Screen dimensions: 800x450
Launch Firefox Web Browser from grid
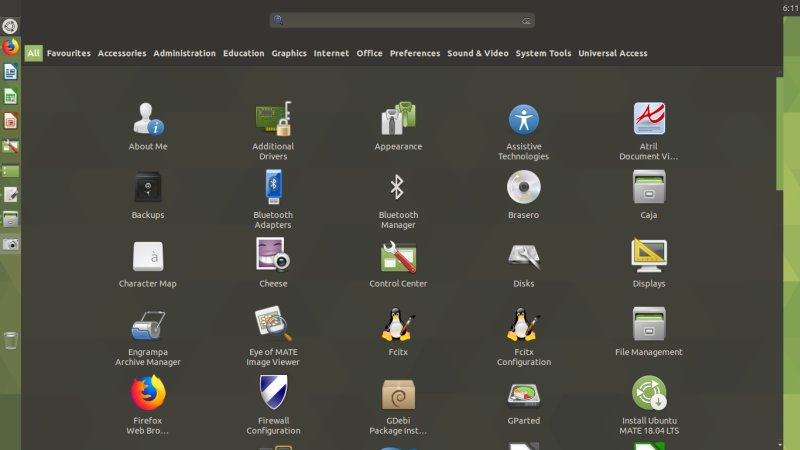coord(147,405)
